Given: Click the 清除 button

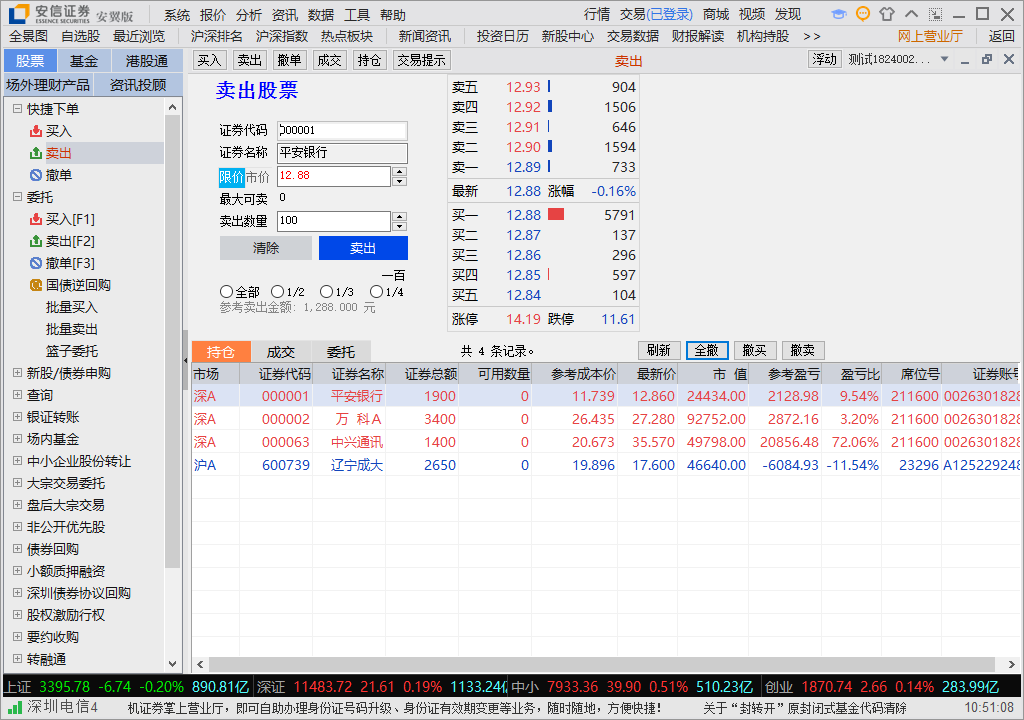Looking at the screenshot, I should [266, 248].
